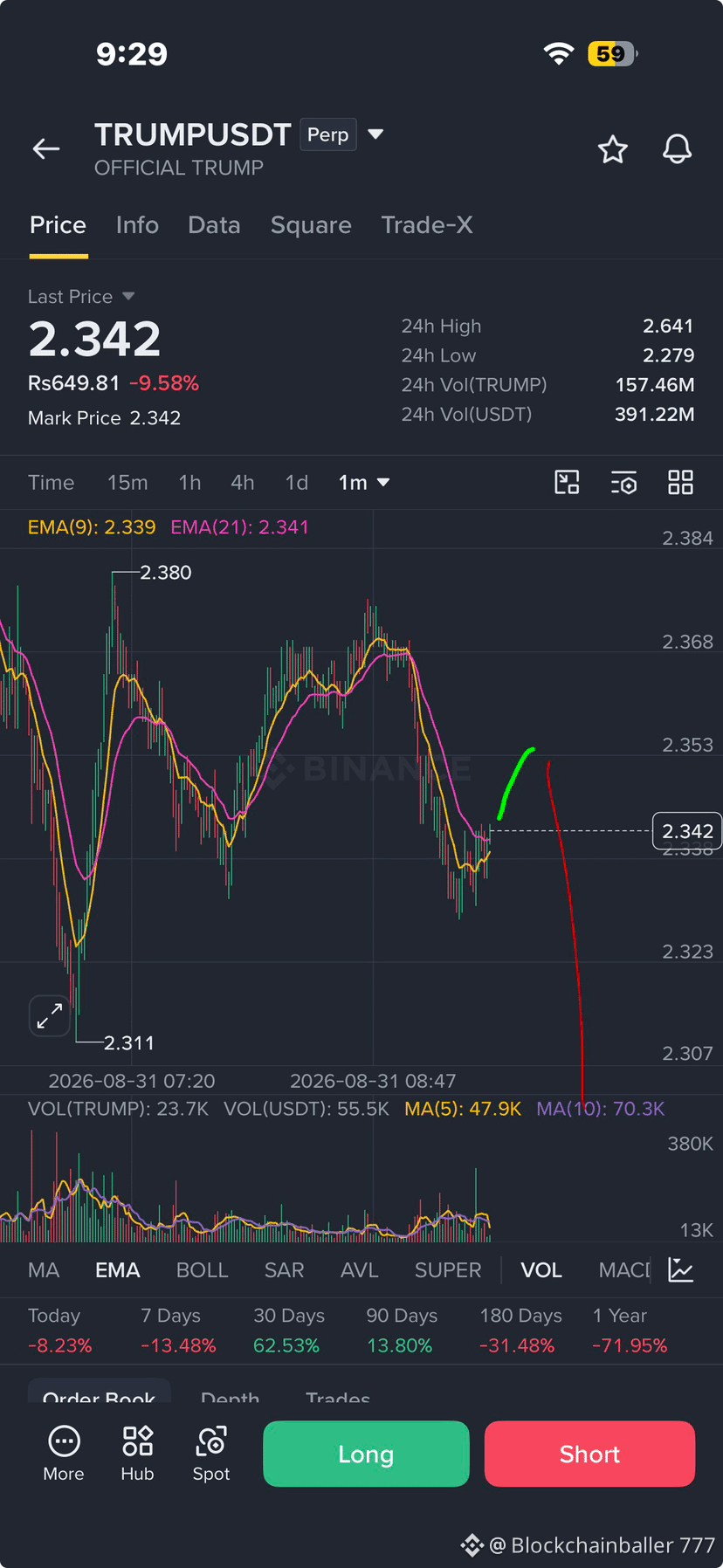This screenshot has height=1568, width=723.
Task: Tap the Rs649.81 converted price
Action: click(x=73, y=383)
